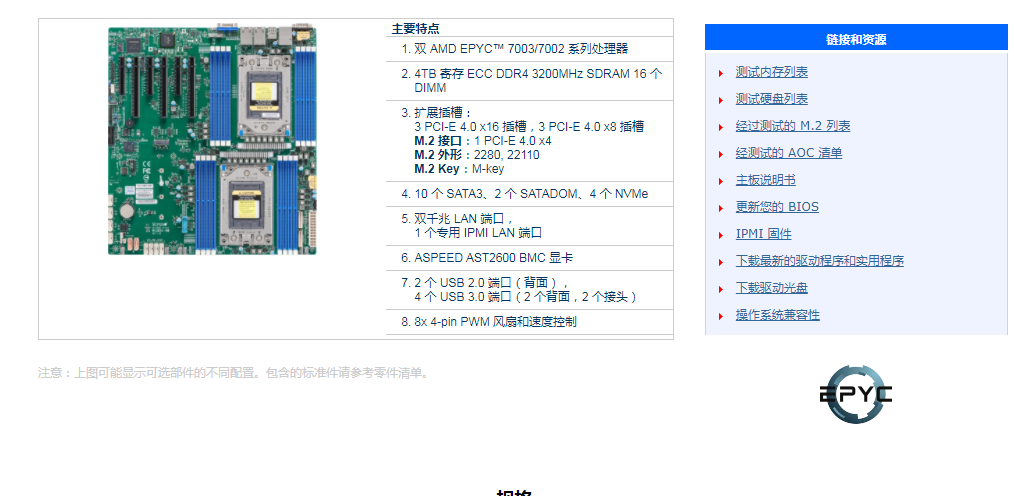
Task: Click red arrow bullet beside IPMI 固件
Action: (x=721, y=235)
